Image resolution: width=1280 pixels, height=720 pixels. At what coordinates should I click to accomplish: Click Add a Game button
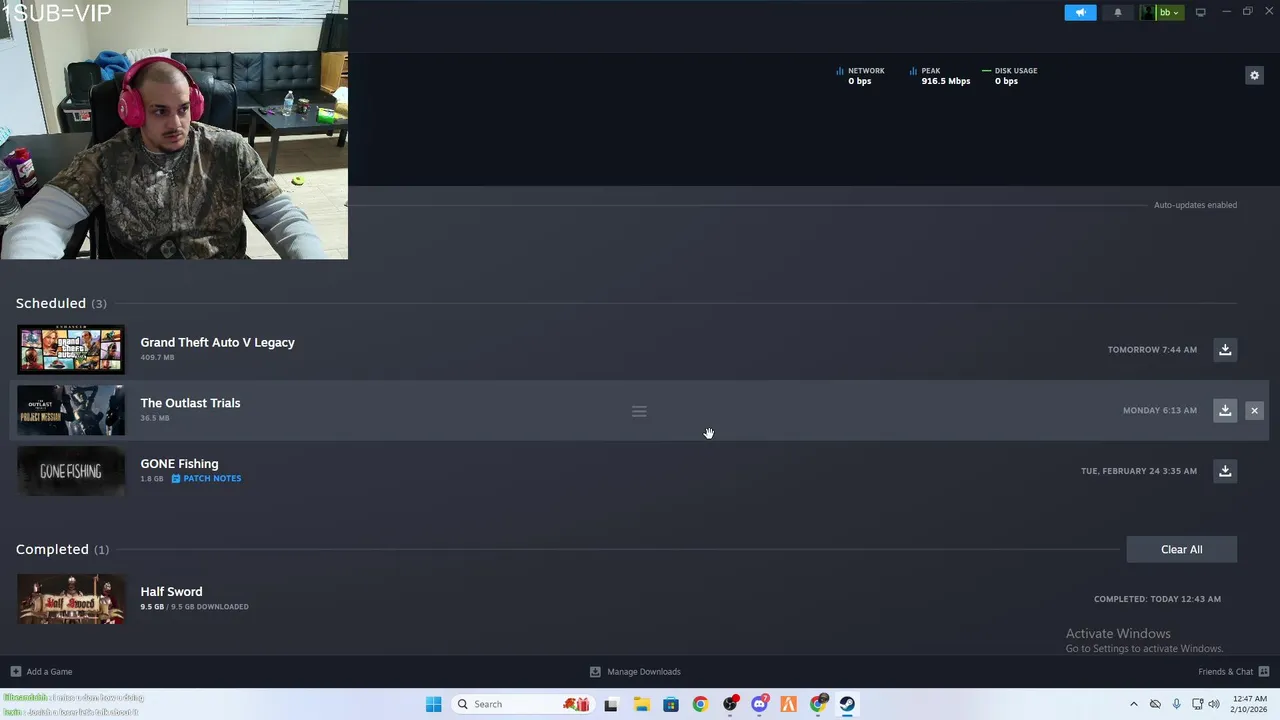[x=41, y=672]
